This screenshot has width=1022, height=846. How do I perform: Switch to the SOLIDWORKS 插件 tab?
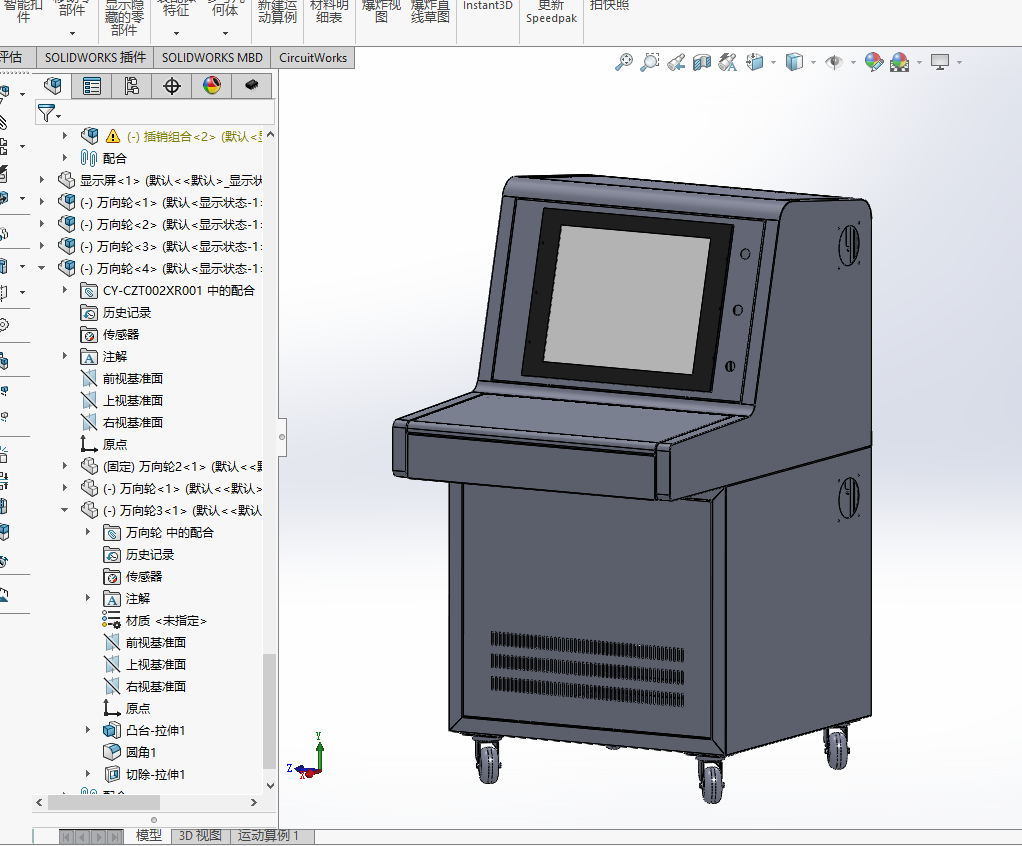coord(95,57)
